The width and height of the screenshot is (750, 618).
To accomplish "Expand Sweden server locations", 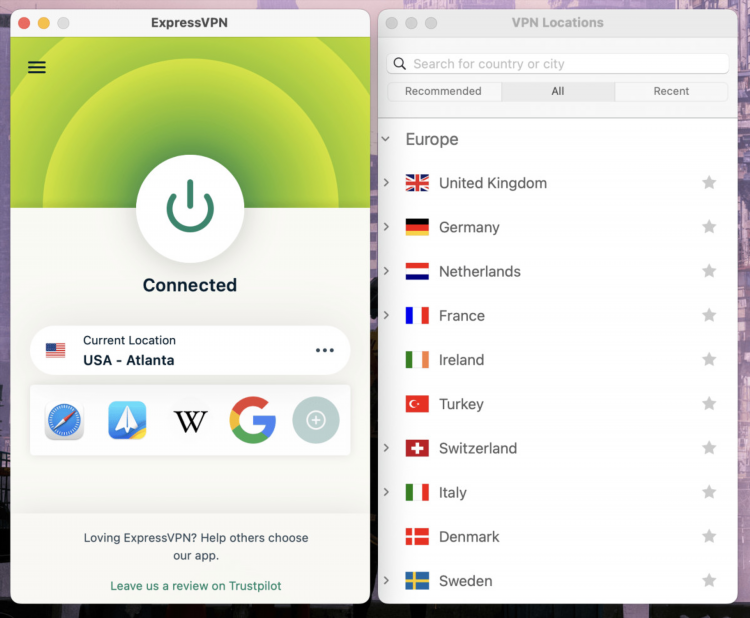I will click(x=386, y=580).
